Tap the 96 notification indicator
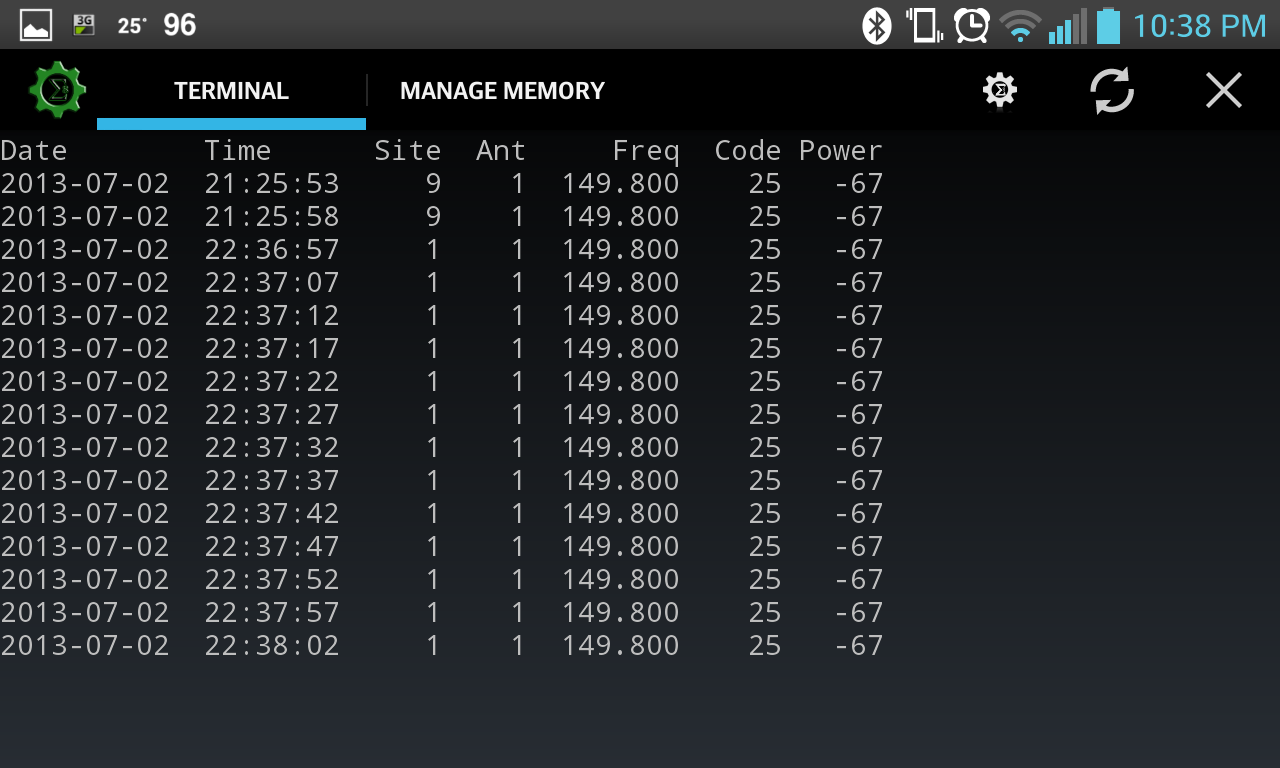The width and height of the screenshot is (1280, 768). point(180,25)
